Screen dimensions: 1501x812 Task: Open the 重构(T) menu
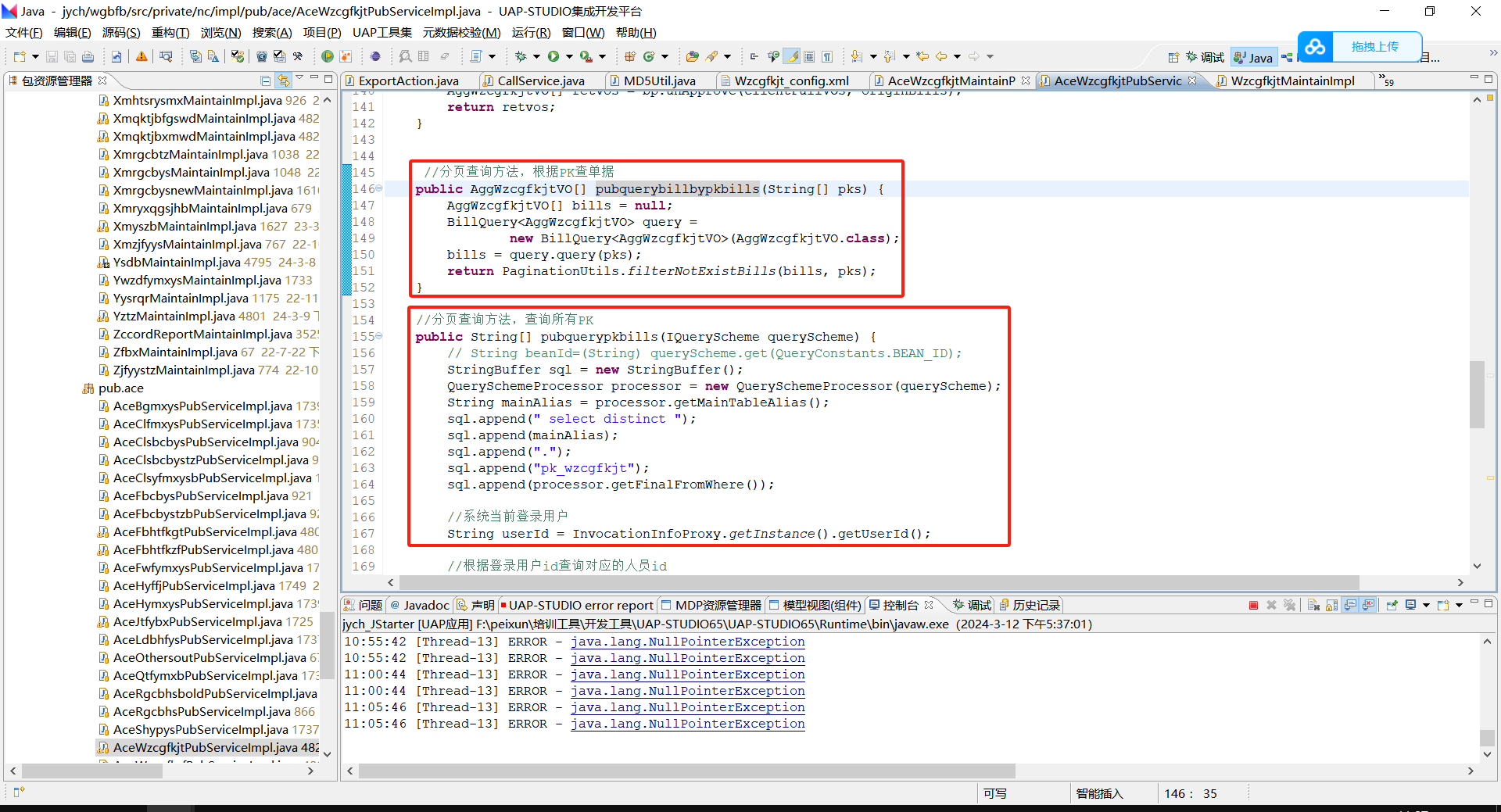[x=170, y=32]
